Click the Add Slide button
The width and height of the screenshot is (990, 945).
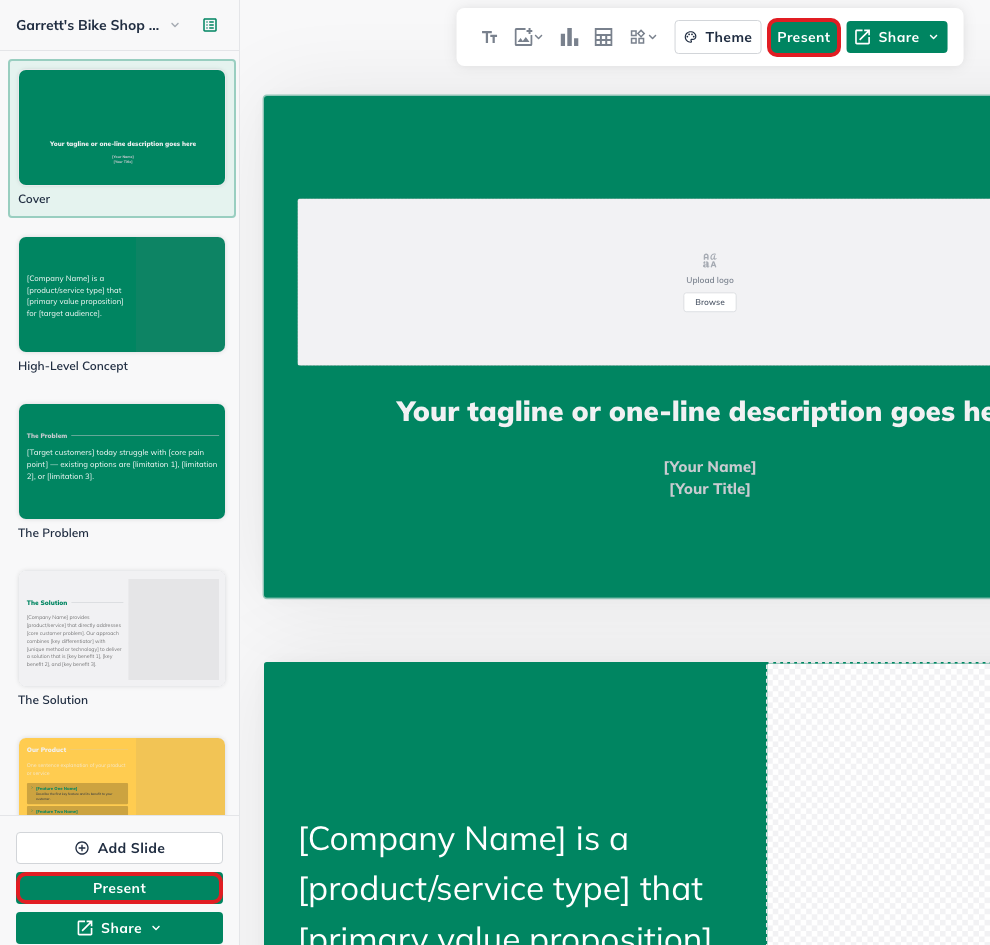pos(119,848)
